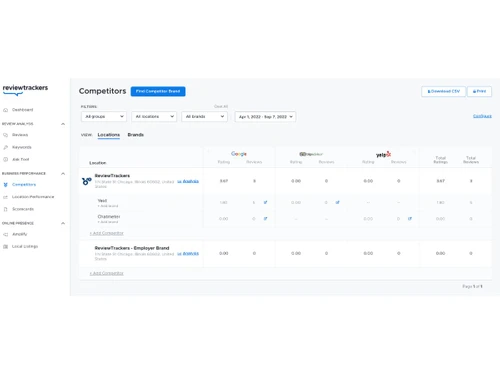Open the All brands dropdown
The image size is (500, 375).
[204, 117]
